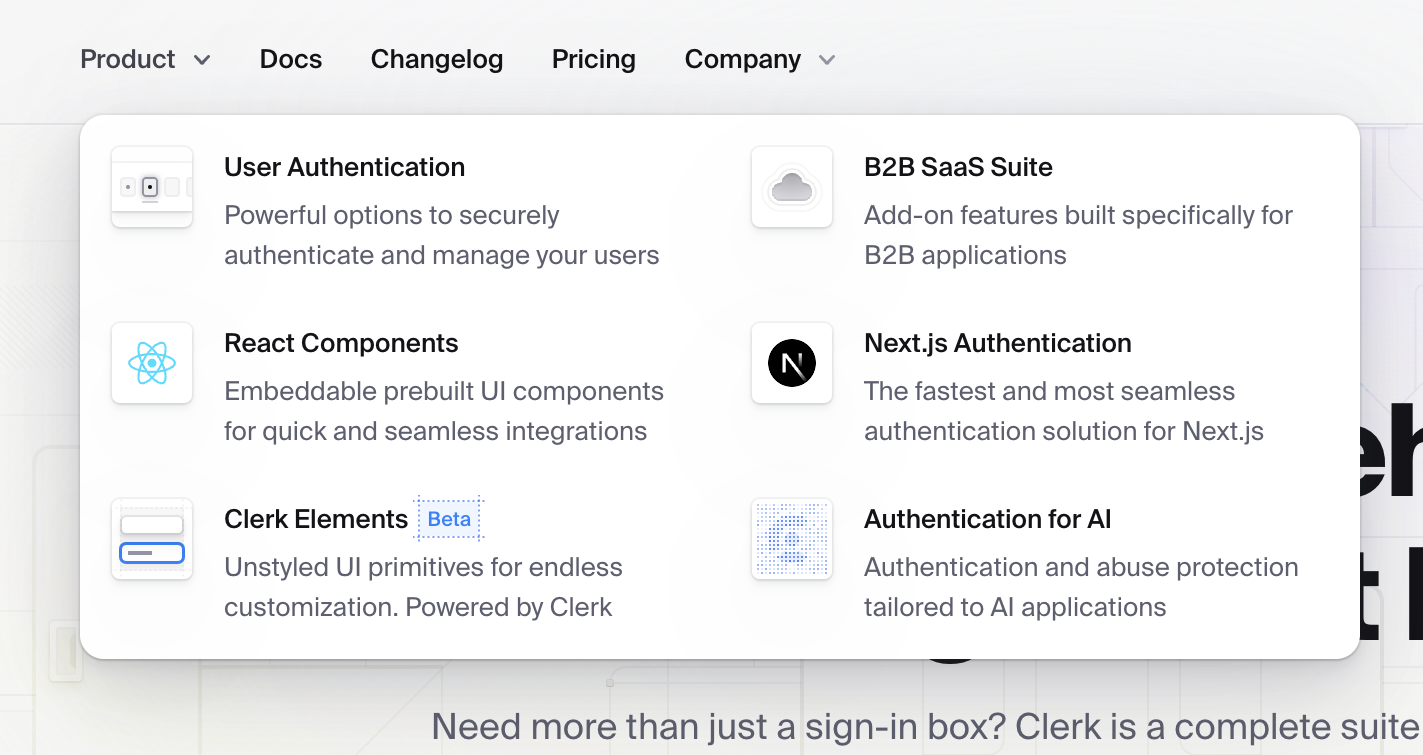Select the Authentication for AI heading
This screenshot has width=1423, height=755.
tap(988, 519)
